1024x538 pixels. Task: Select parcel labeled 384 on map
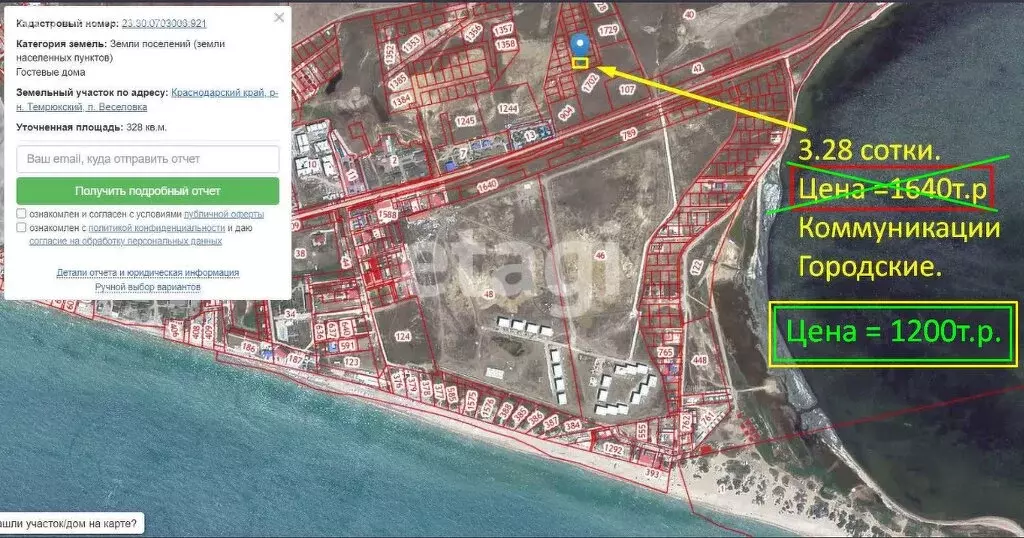[572, 426]
